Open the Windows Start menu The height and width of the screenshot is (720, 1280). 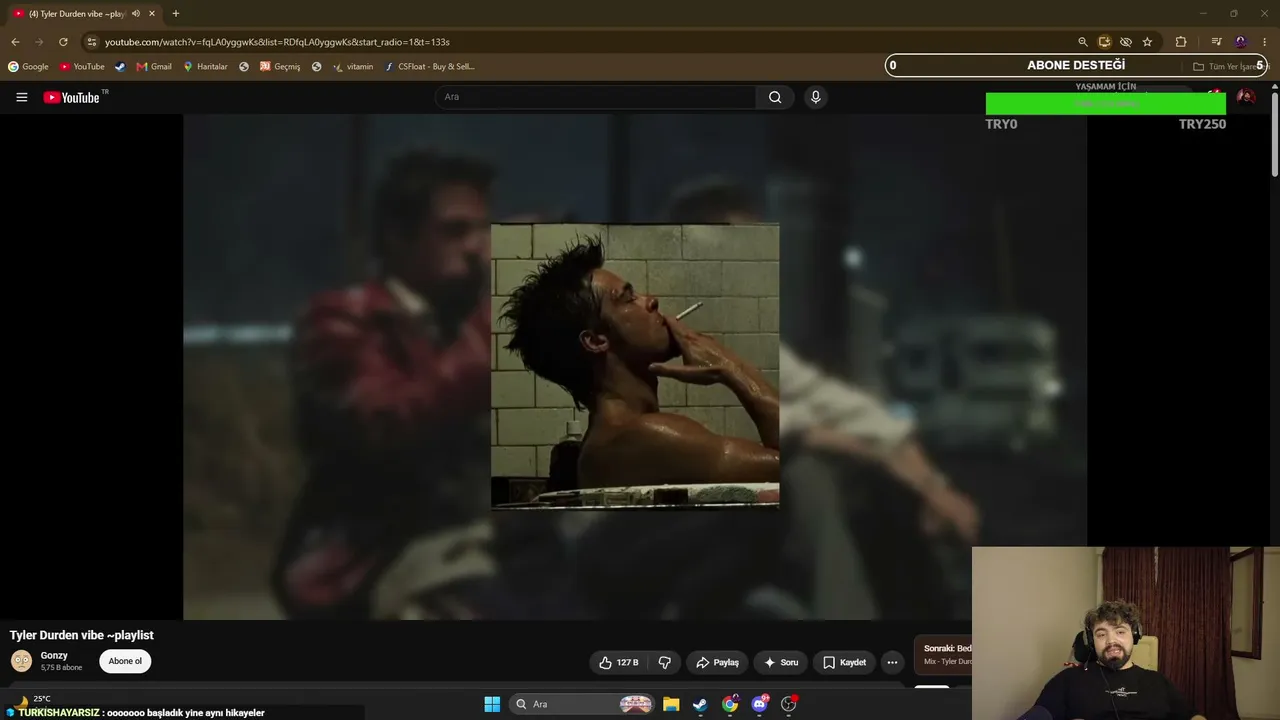(492, 704)
